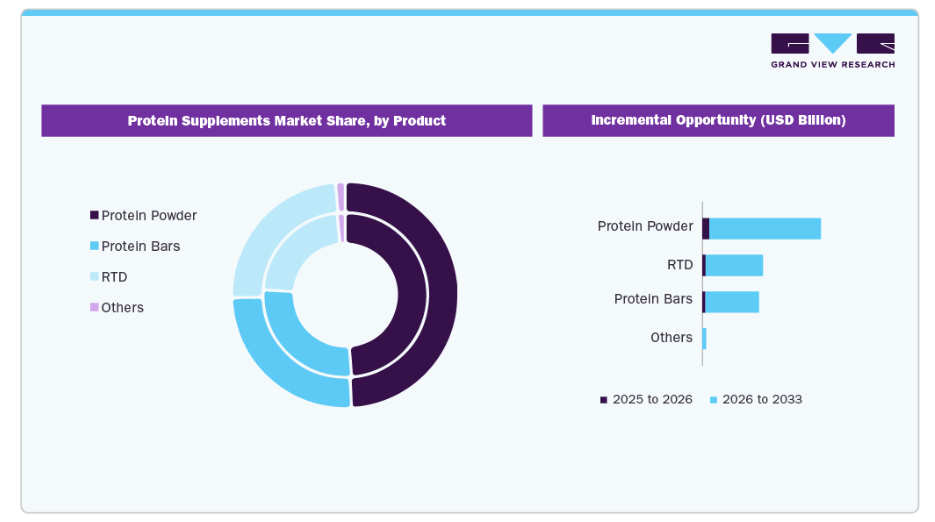This screenshot has height=522, width=935.
Task: Select the Protein Bars legend label
Action: (141, 246)
